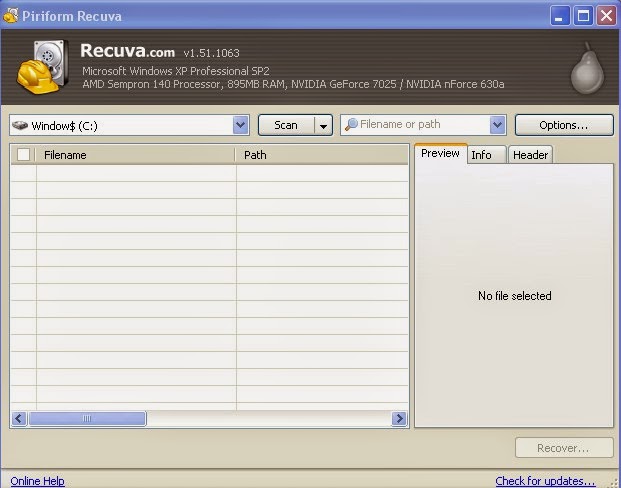Click the Recover... button
621x488 pixels.
click(564, 448)
